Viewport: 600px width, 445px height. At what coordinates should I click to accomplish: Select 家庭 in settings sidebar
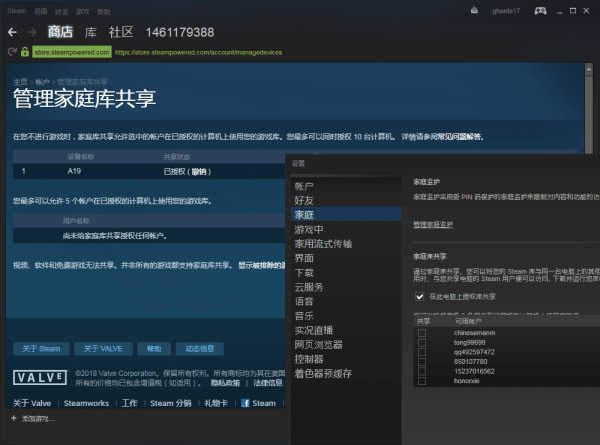point(346,214)
